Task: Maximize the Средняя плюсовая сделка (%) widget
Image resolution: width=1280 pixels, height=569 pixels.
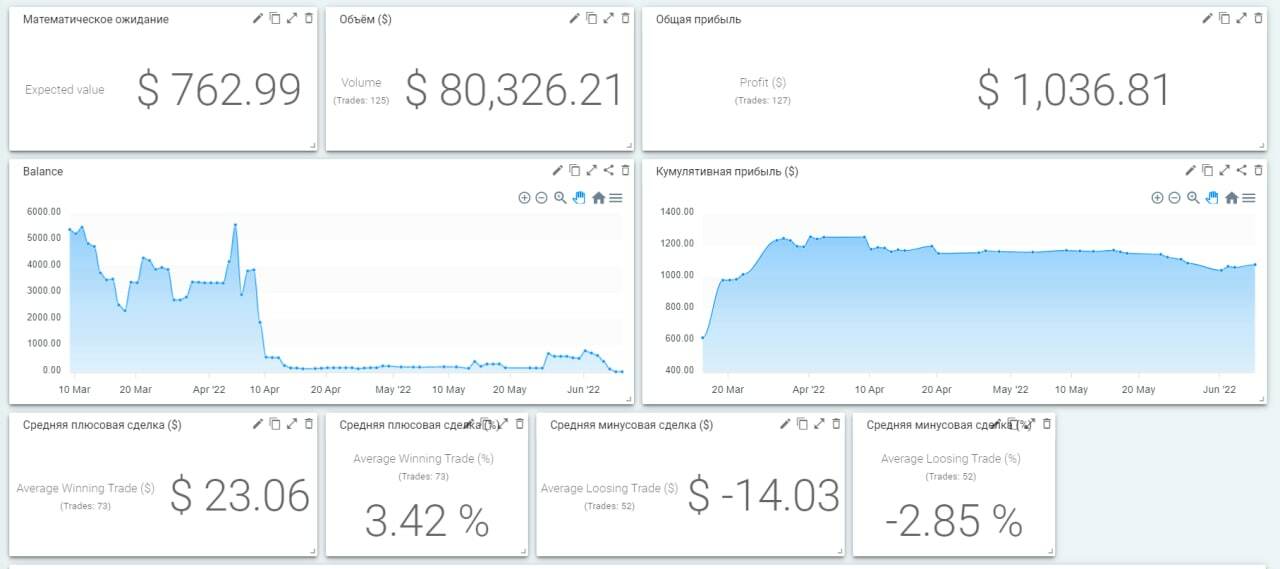Action: tap(503, 424)
